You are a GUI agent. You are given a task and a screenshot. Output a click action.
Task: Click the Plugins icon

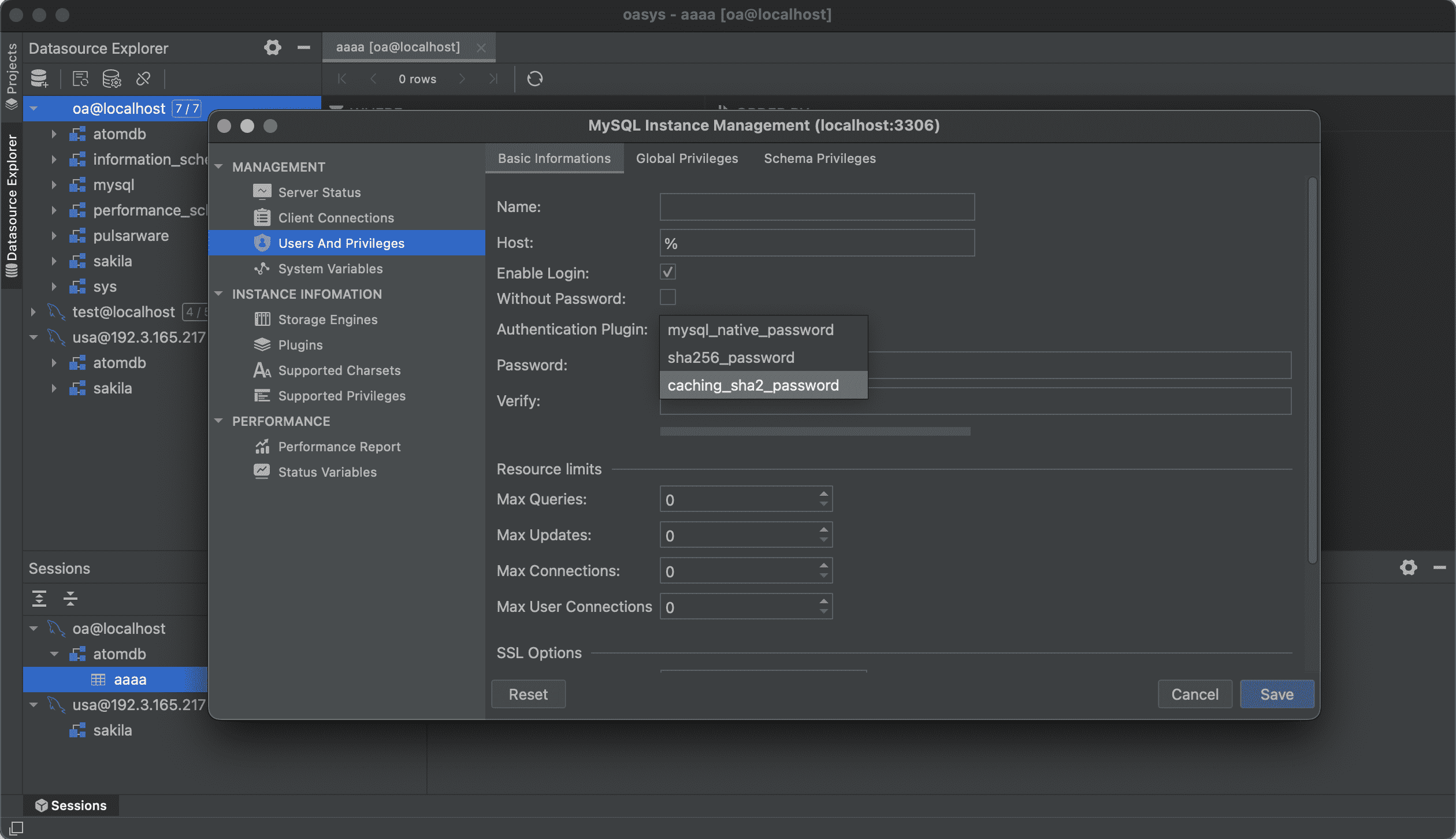click(x=262, y=344)
